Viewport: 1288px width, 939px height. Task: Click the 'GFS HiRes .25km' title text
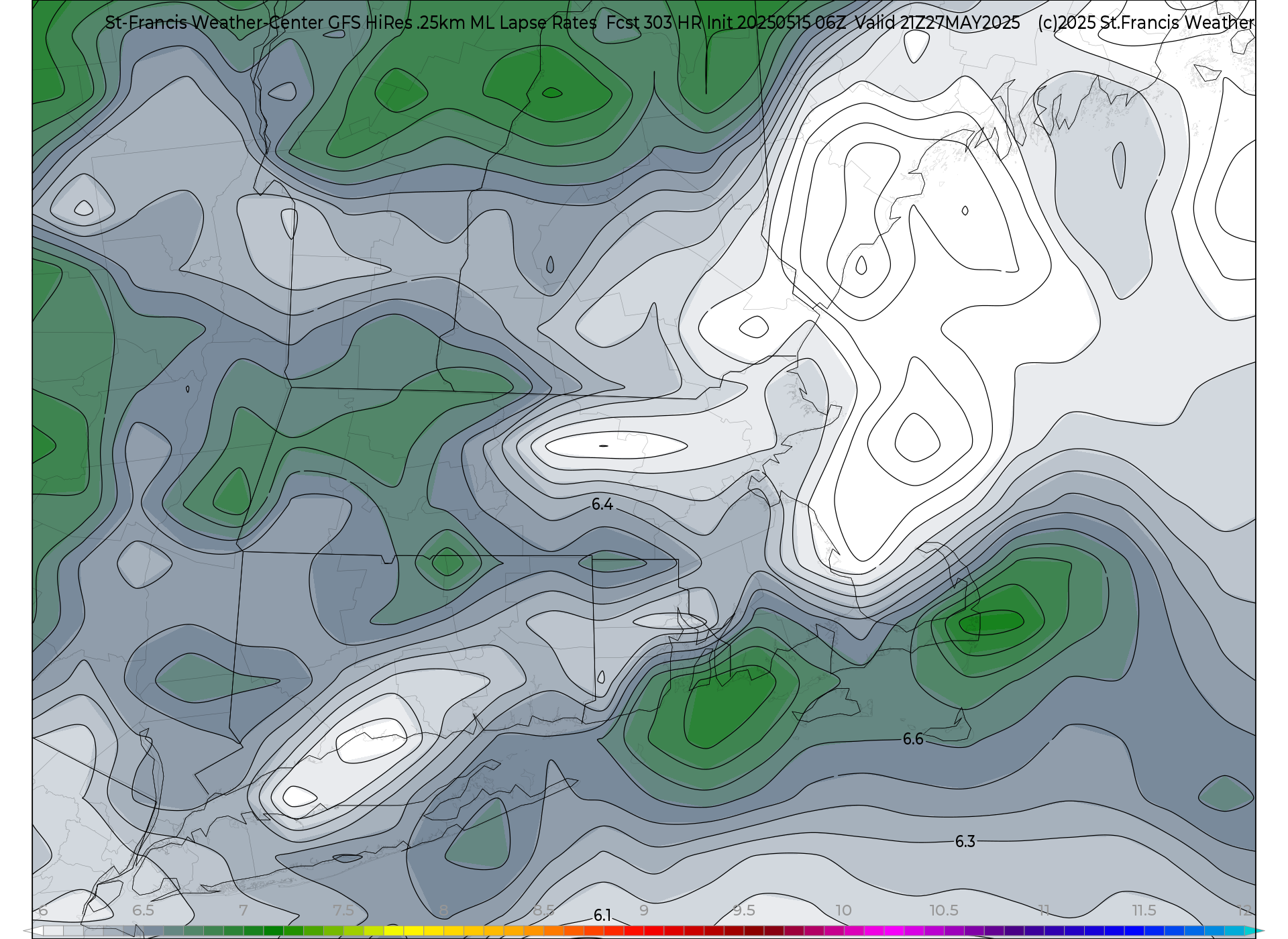[x=396, y=23]
